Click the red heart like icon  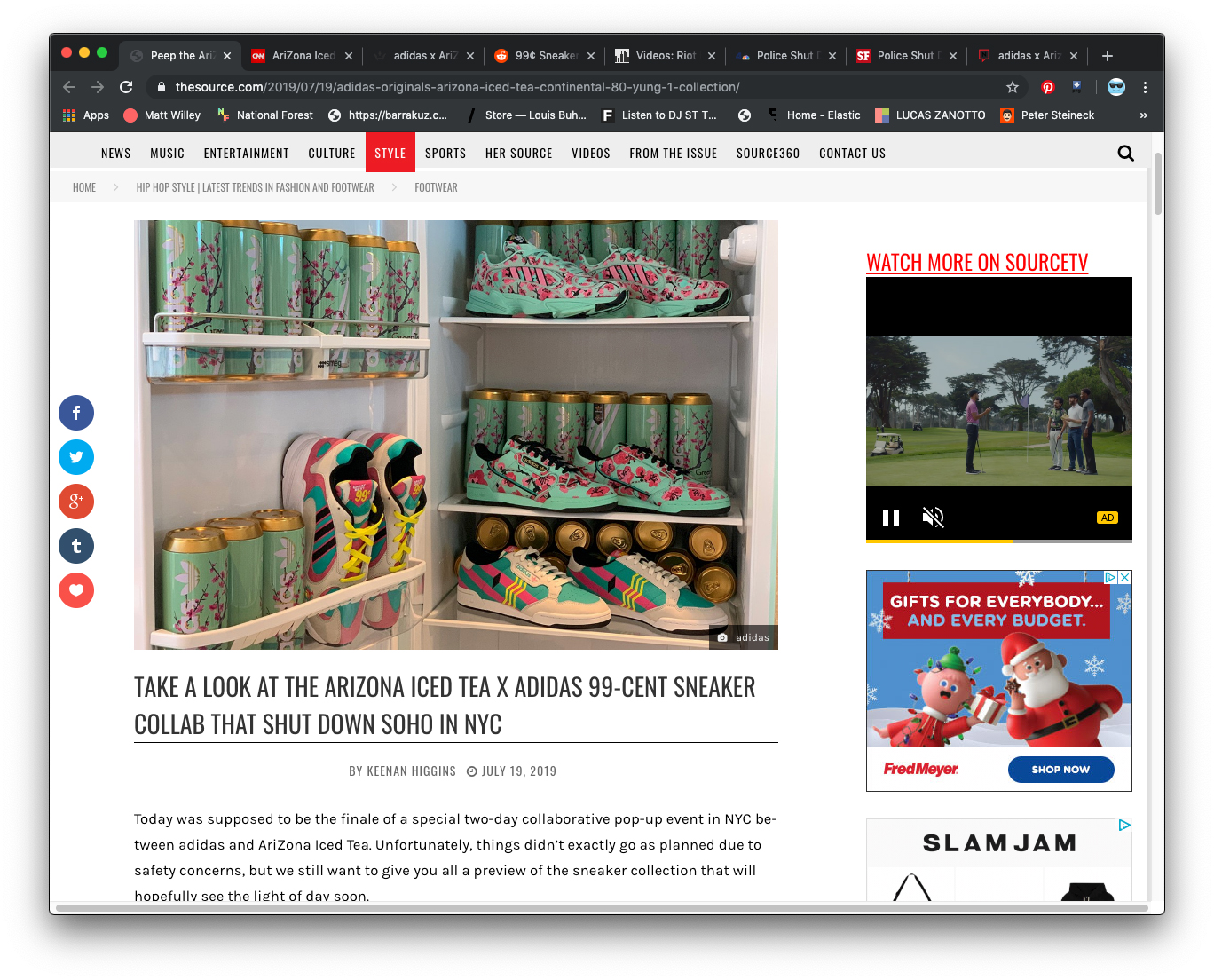point(76,590)
